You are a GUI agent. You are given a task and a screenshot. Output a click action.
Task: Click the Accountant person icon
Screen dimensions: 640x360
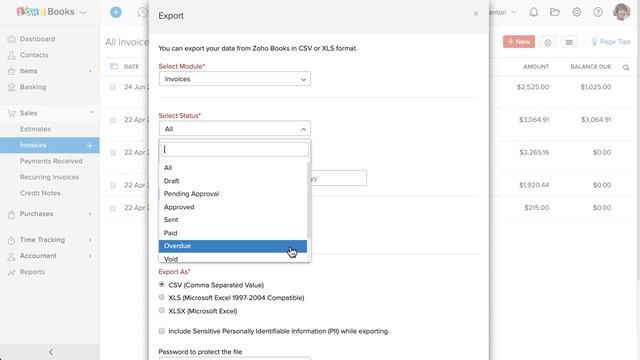coord(11,256)
